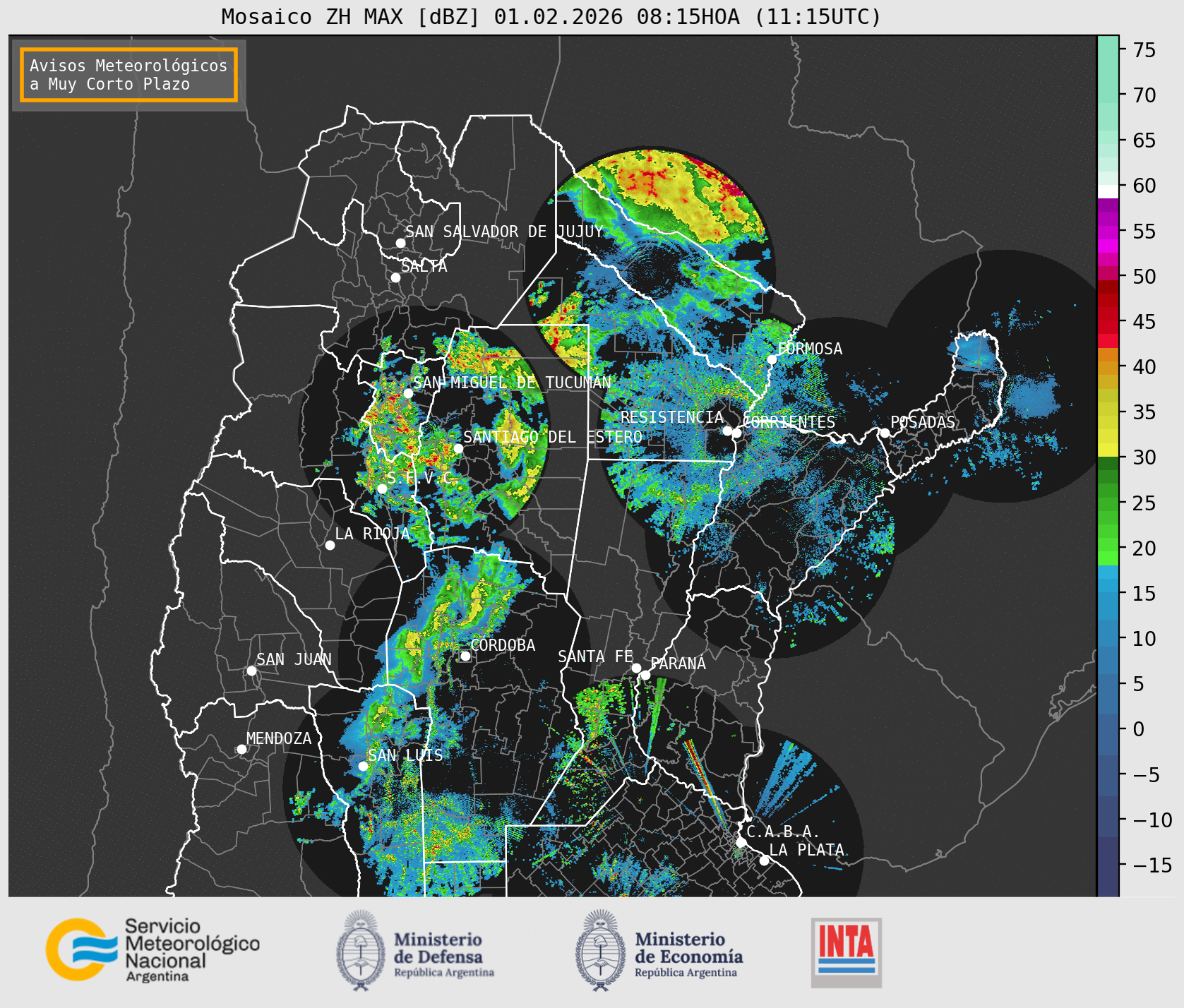Screen dimensions: 1184x1008
Task: Click the MENDOZA label text
Action: [279, 738]
